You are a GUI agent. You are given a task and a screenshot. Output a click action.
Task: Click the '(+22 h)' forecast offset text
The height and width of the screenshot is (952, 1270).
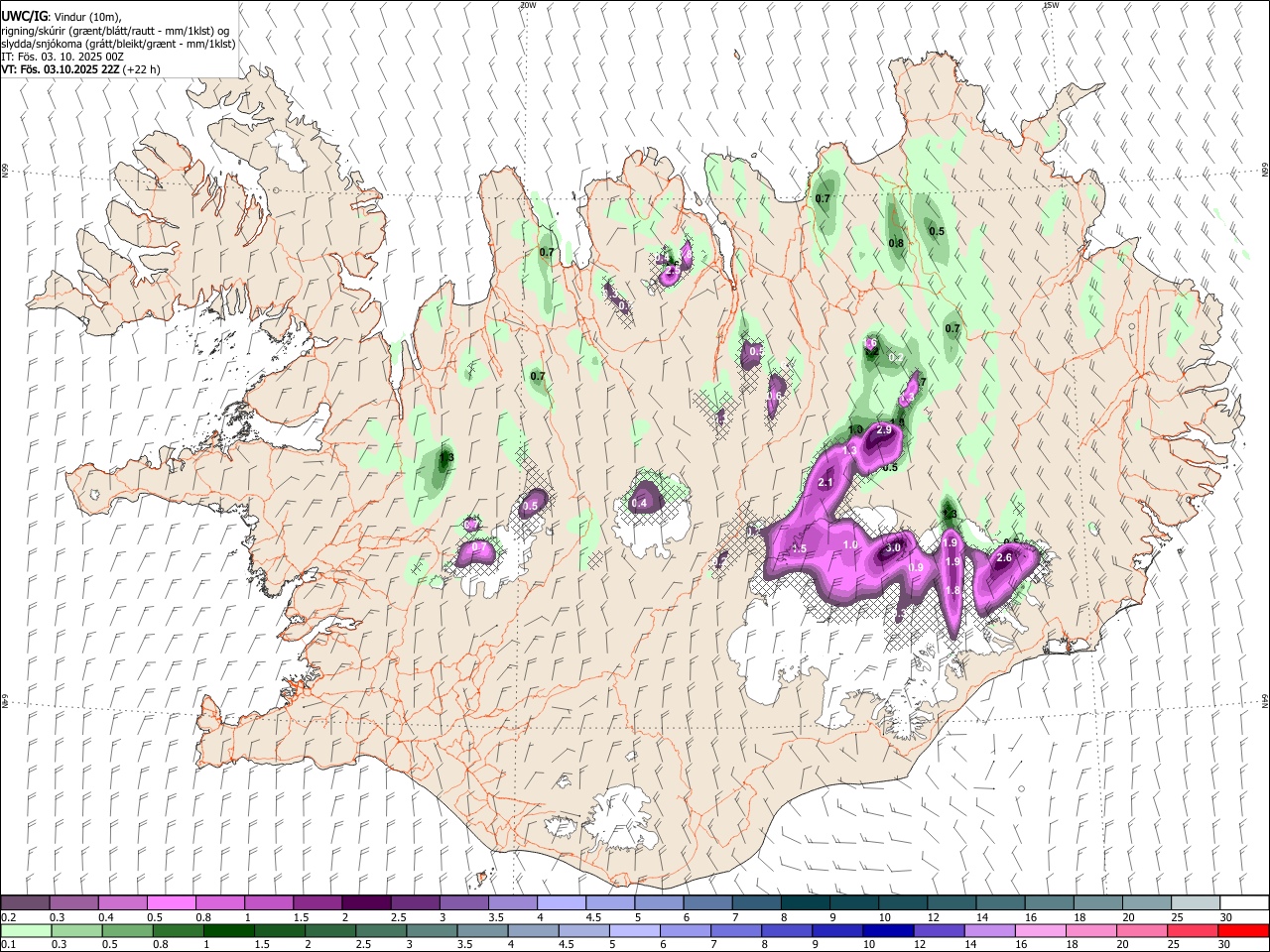tap(142, 69)
